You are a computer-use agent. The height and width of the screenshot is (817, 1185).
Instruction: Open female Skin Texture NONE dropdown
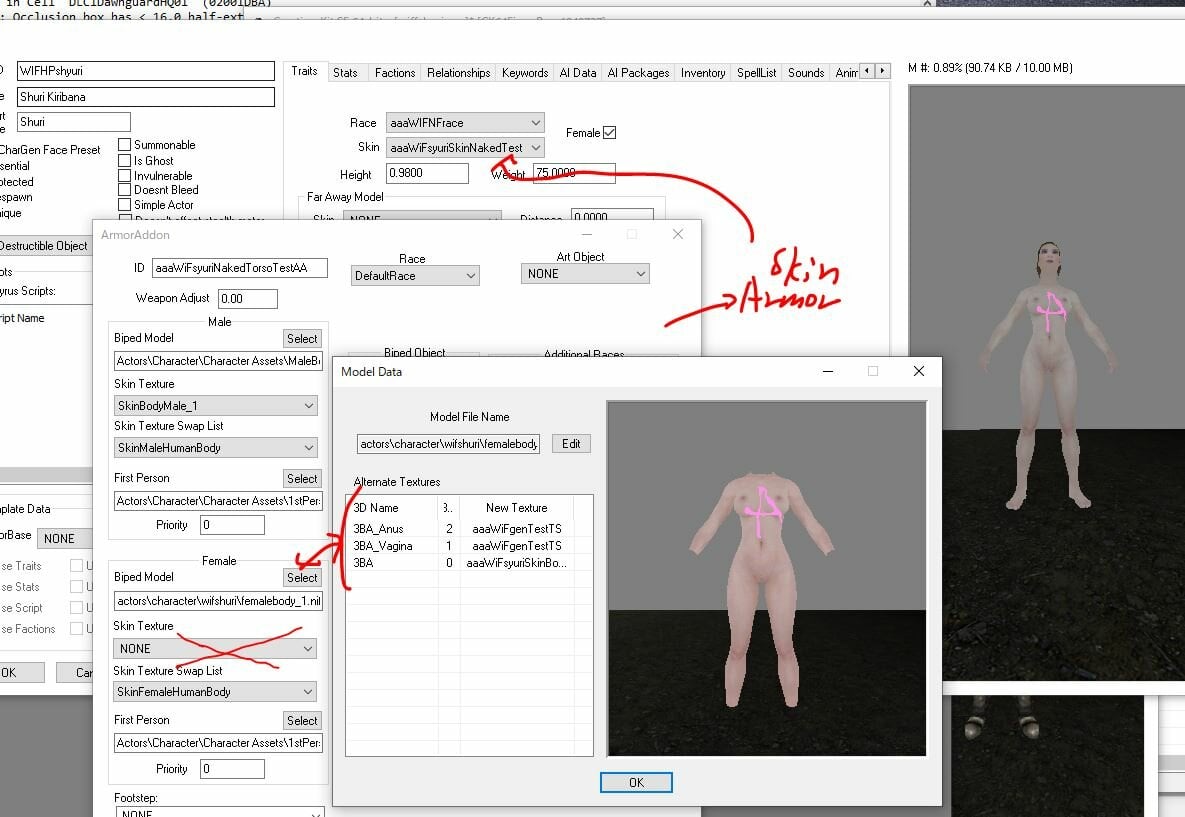215,648
